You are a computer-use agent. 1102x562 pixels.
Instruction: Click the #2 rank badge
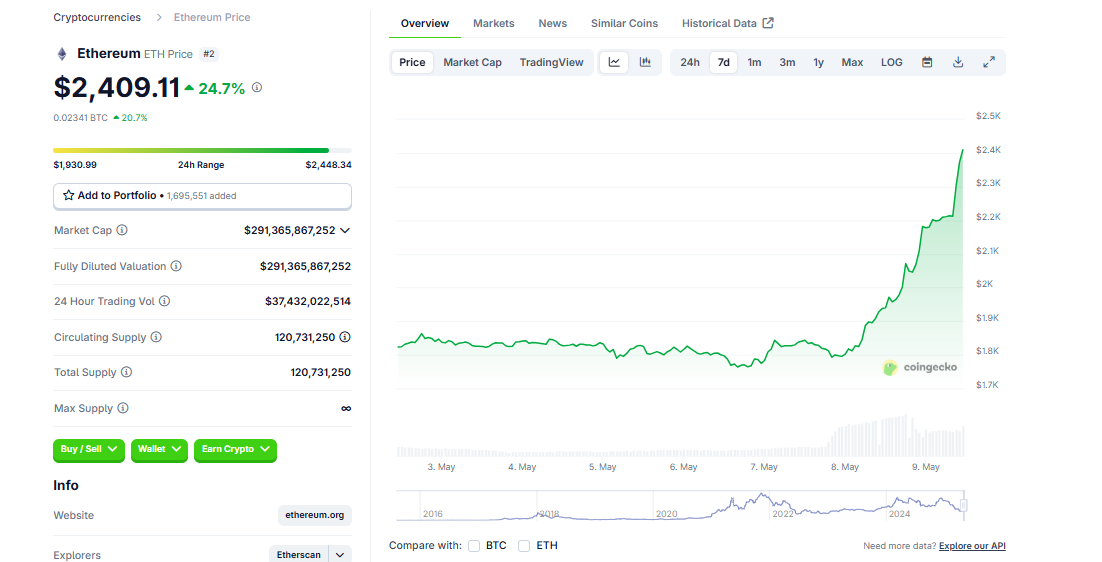[x=209, y=54]
